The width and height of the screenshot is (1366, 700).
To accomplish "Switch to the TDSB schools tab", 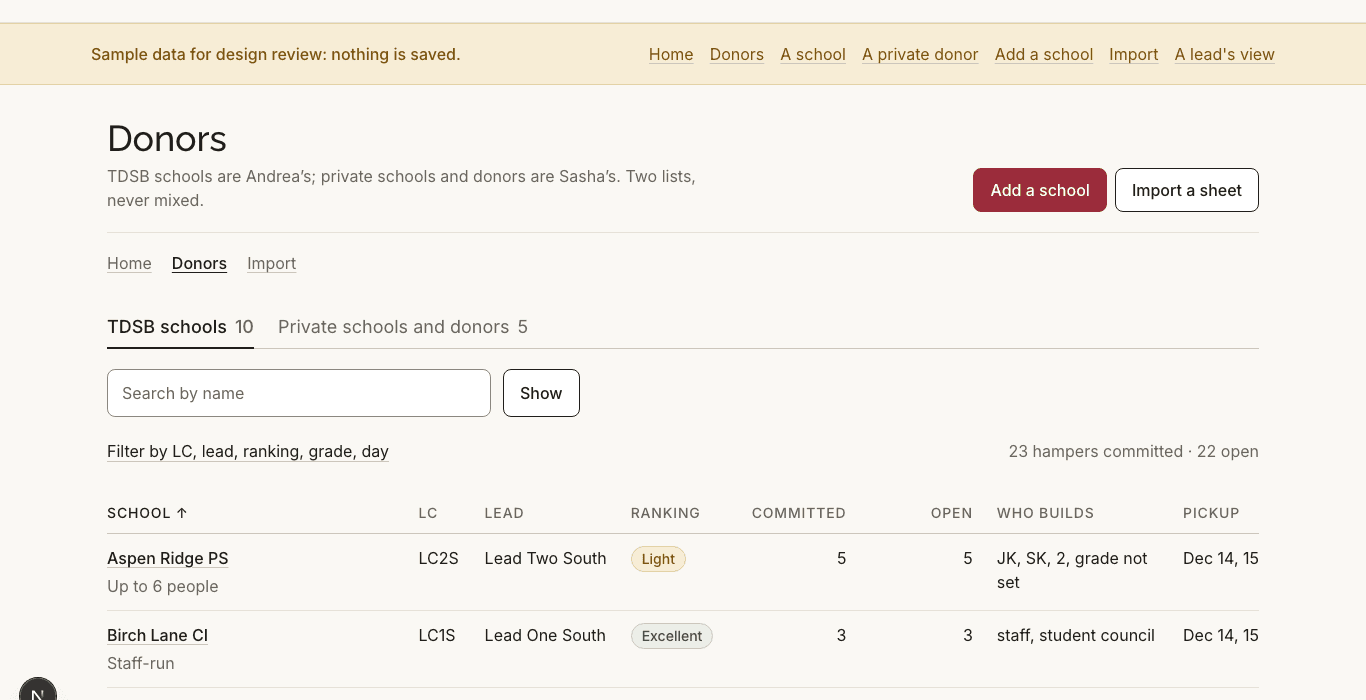I will coord(180,327).
